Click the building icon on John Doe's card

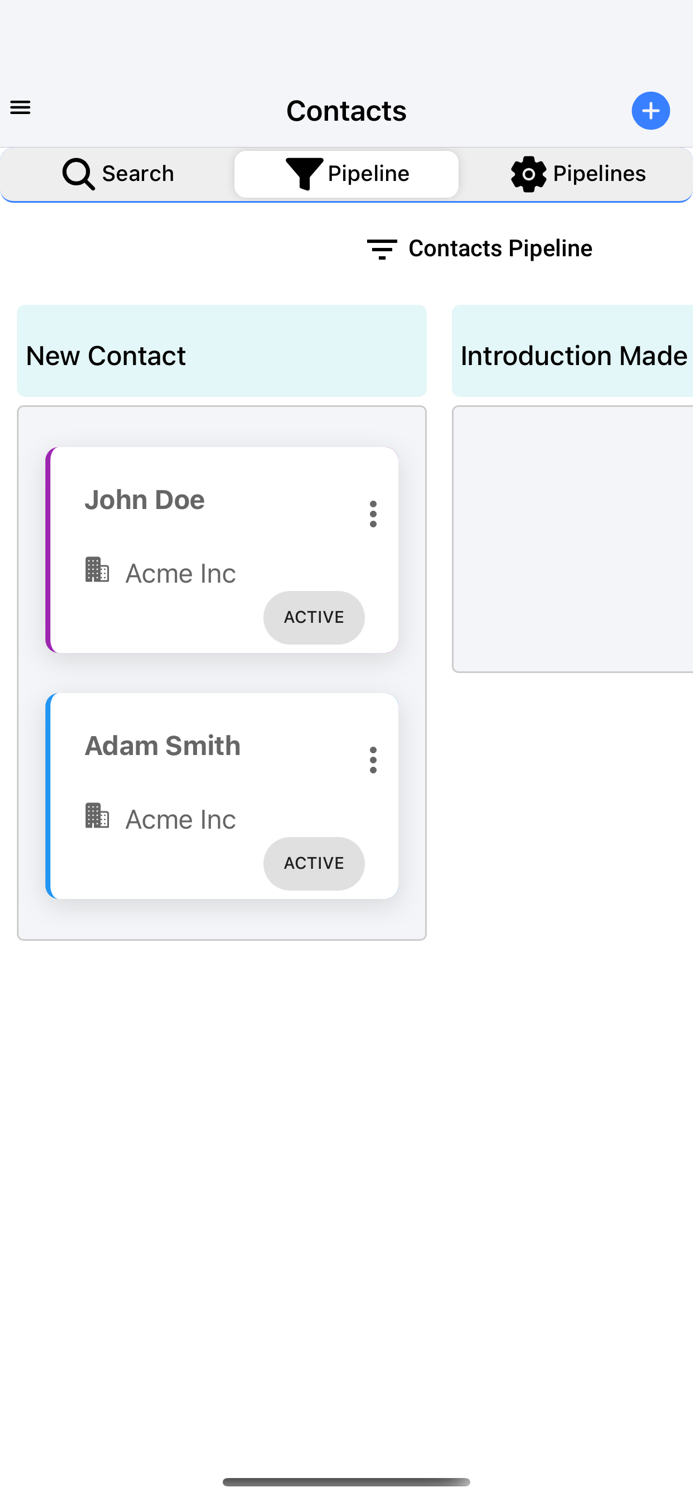click(x=97, y=570)
